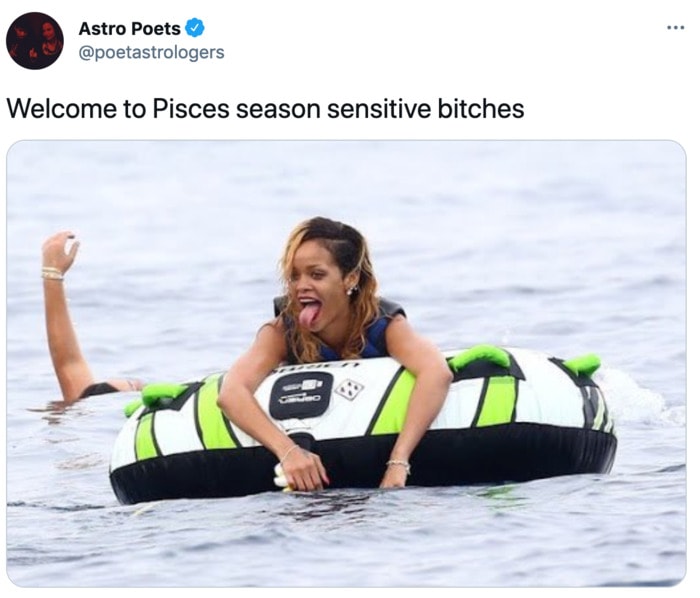
Task: Click the green handle on the tube's right
Action: [x=582, y=364]
